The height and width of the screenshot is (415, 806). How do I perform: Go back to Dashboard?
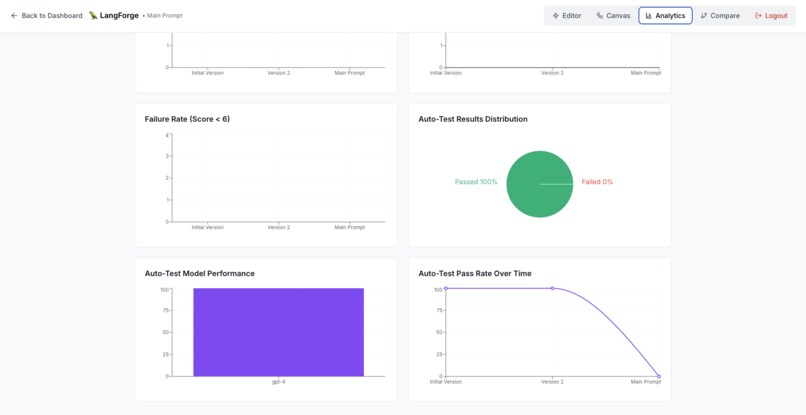(47, 16)
